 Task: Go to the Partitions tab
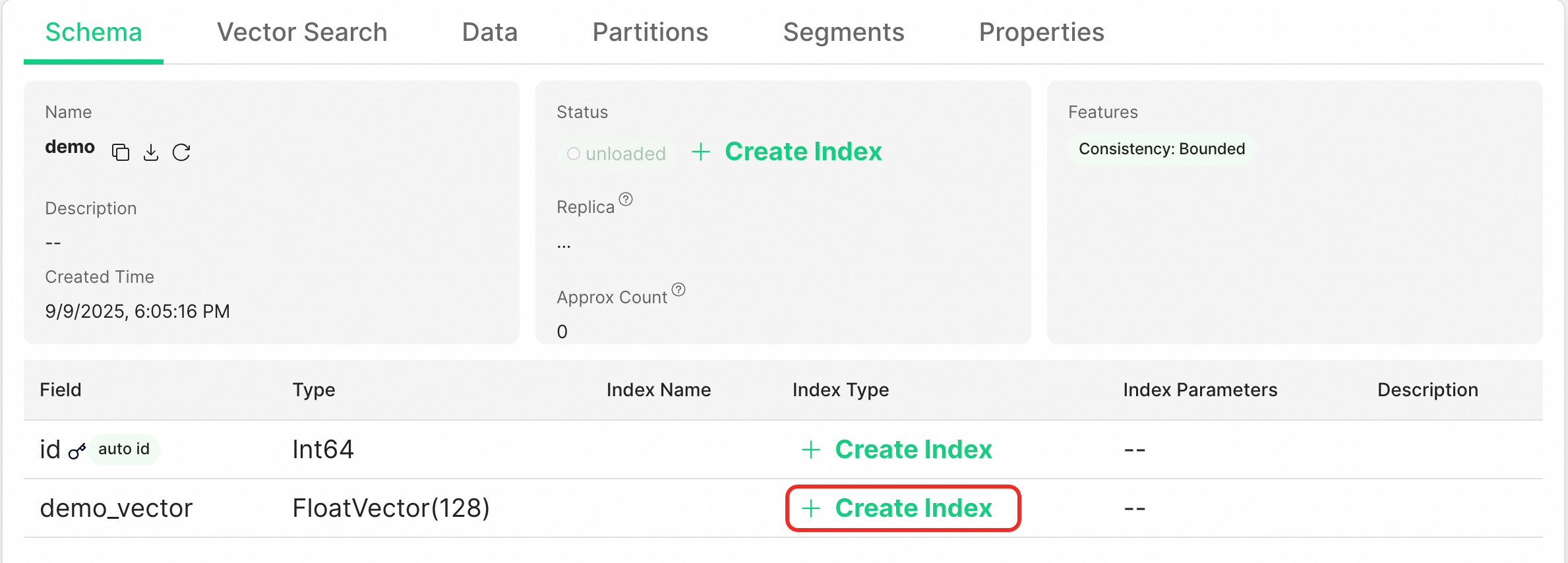pos(650,32)
